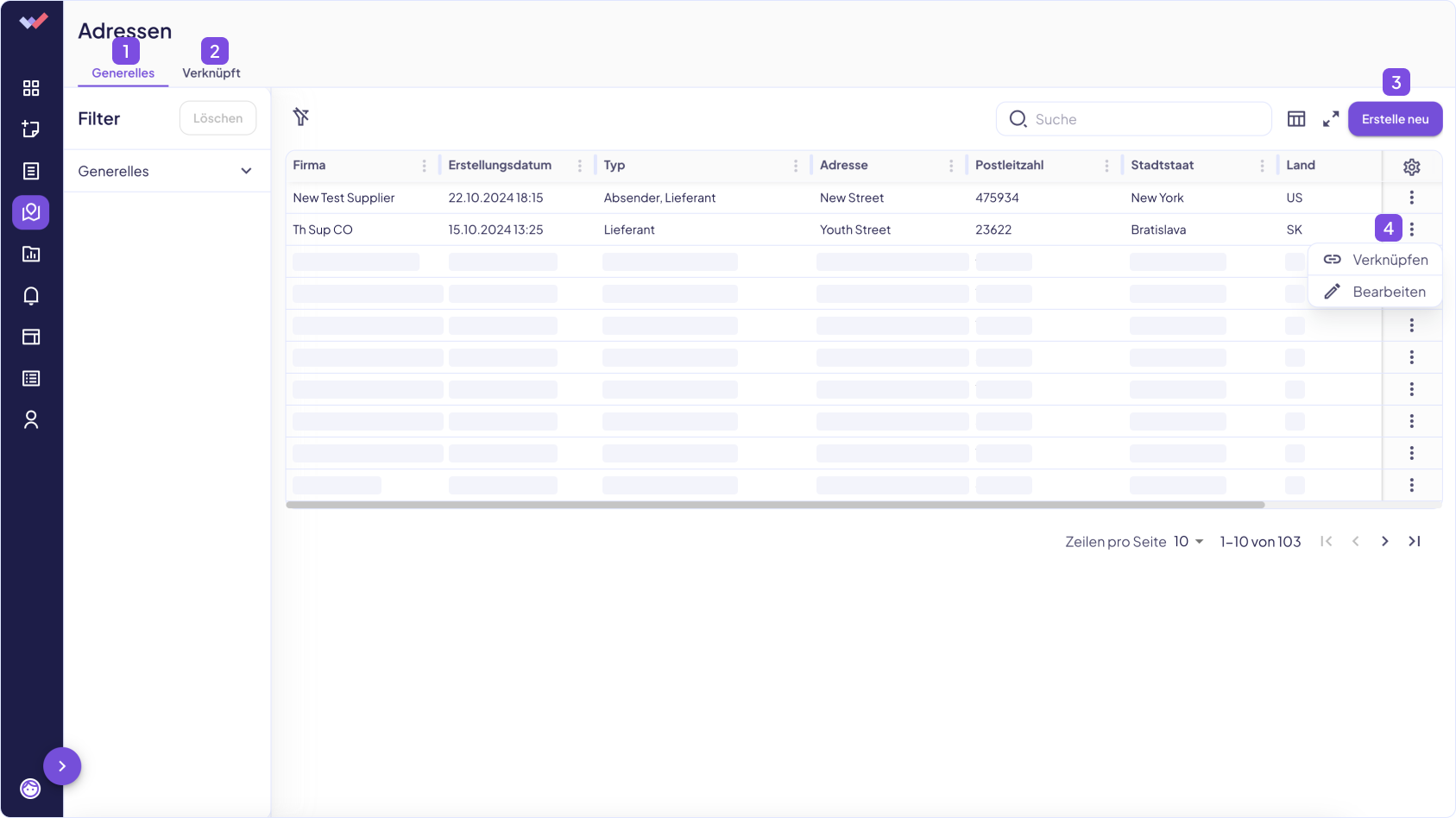Click the clear filter funnel icon
This screenshot has height=818, width=1456.
[301, 117]
